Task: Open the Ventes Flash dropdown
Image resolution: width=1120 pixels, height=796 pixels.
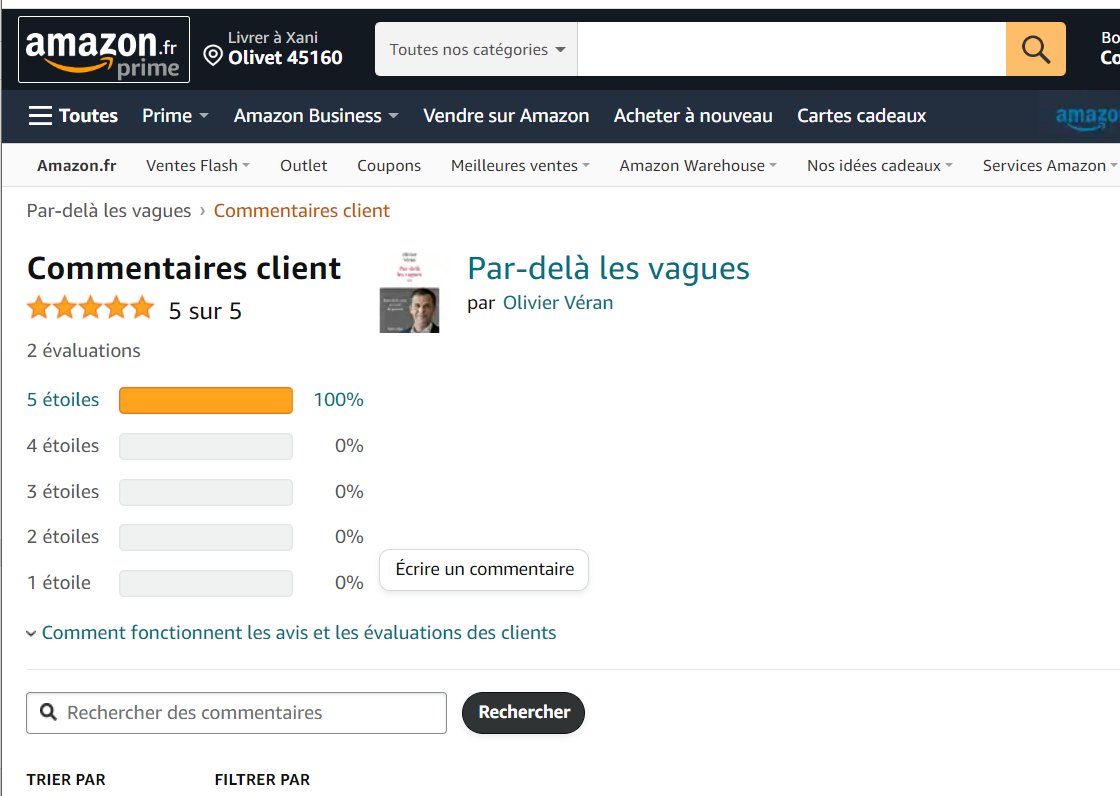Action: click(x=198, y=166)
